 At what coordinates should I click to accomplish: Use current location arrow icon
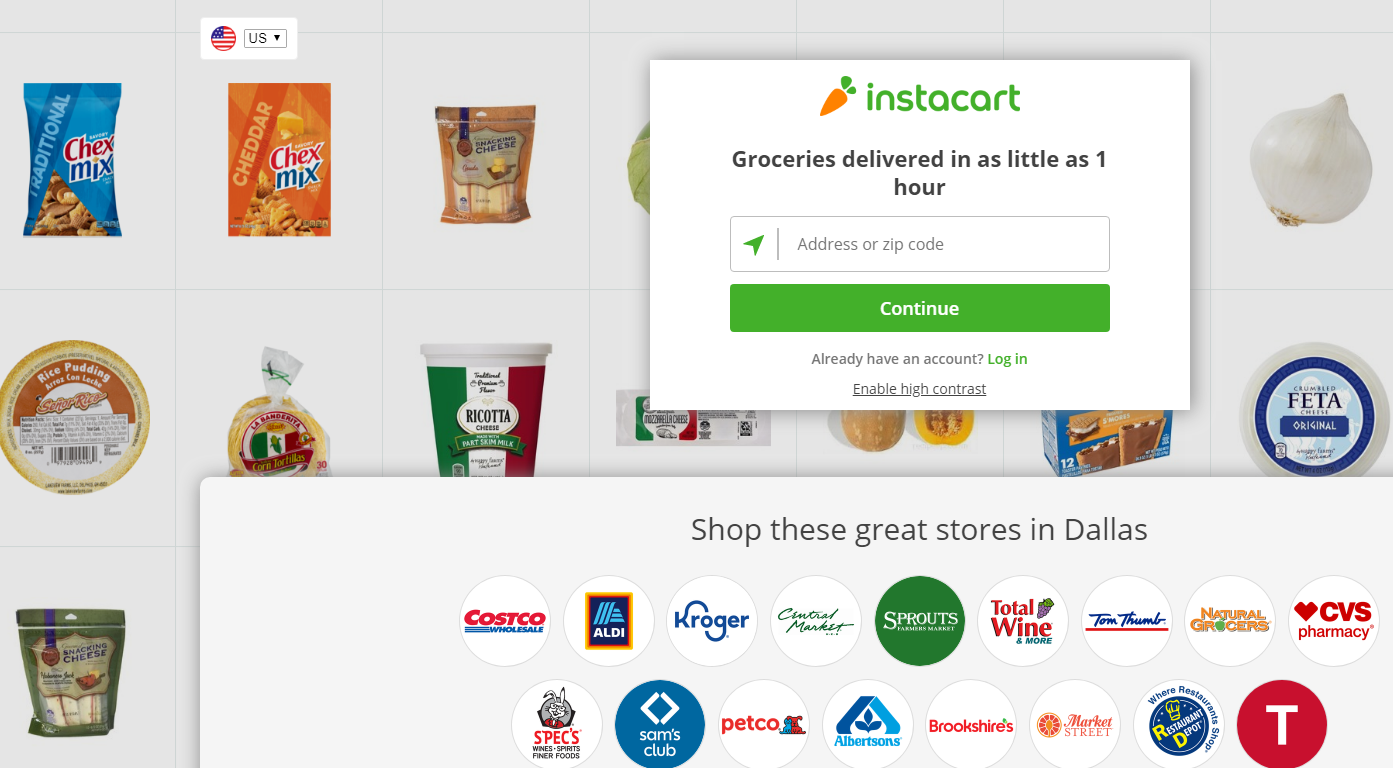click(754, 244)
